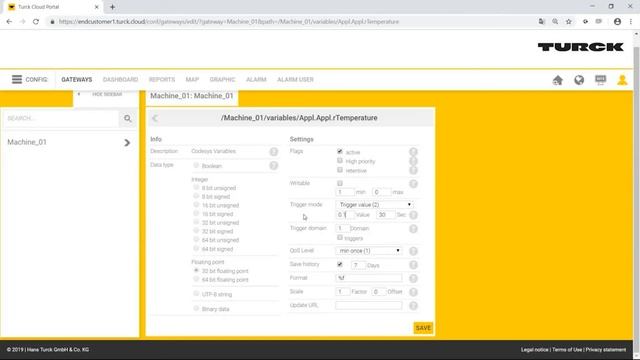Screen dimensions: 640x360
Task: Click the sidebar SEARCH input field
Action: (61, 118)
